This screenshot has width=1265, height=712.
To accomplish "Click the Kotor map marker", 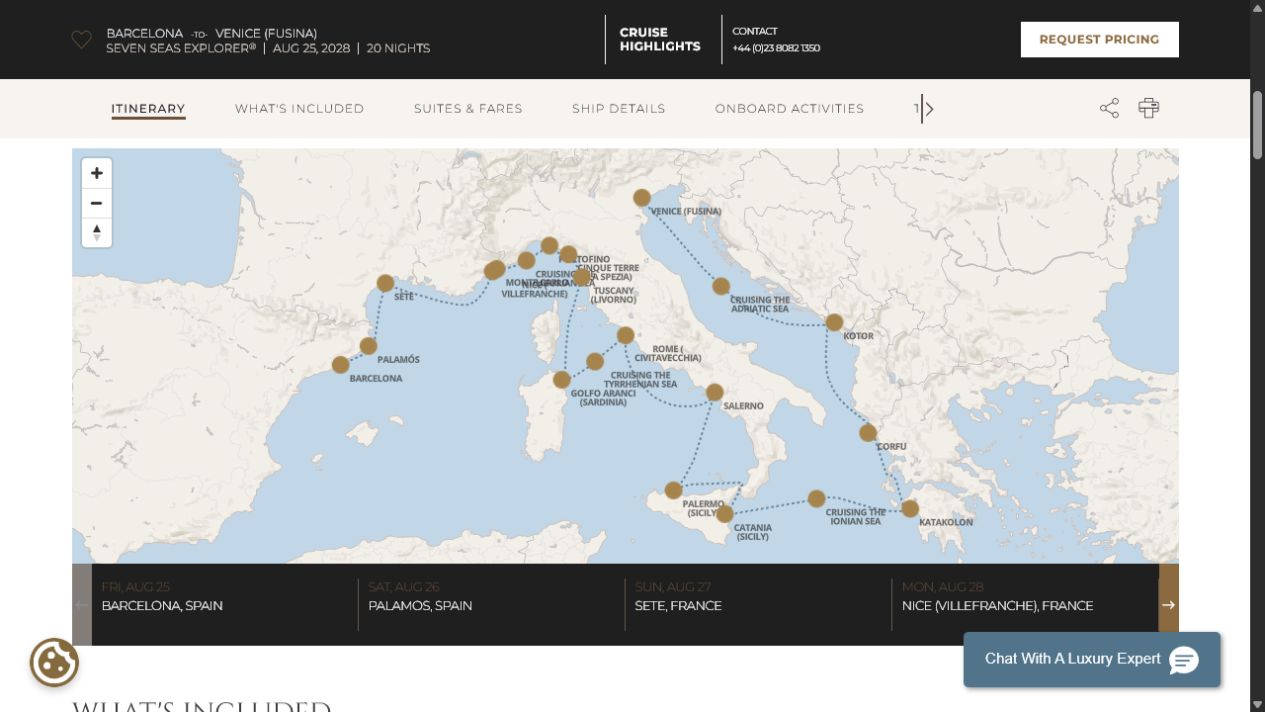I will [x=834, y=322].
